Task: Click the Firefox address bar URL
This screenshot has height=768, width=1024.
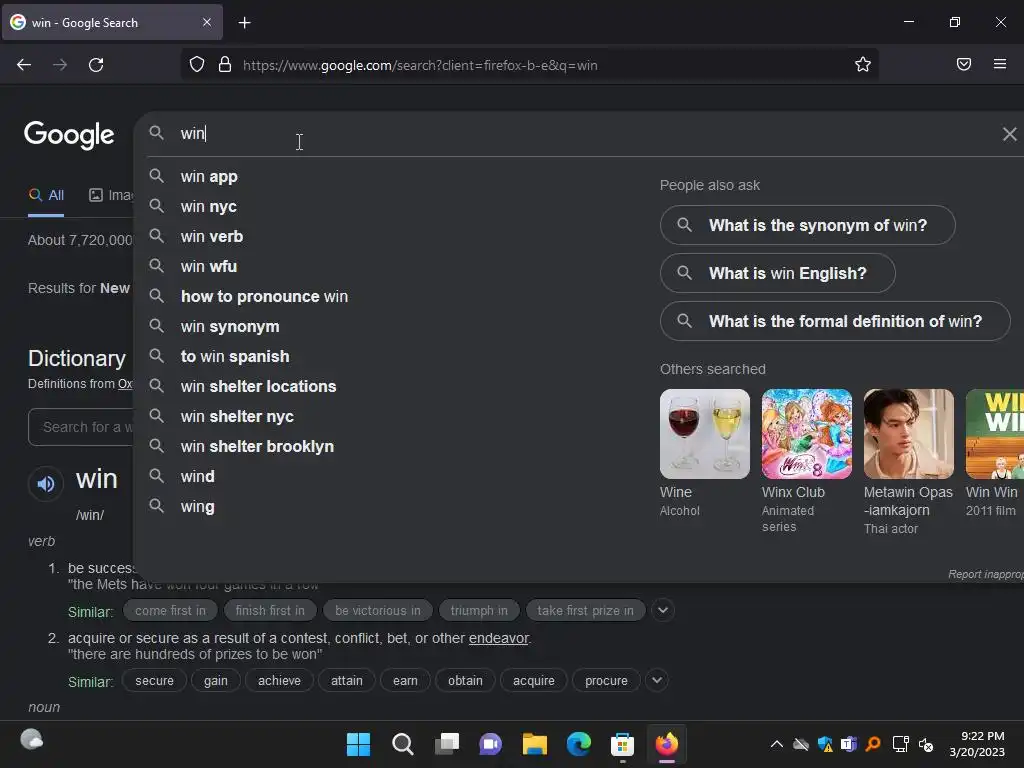Action: point(420,65)
